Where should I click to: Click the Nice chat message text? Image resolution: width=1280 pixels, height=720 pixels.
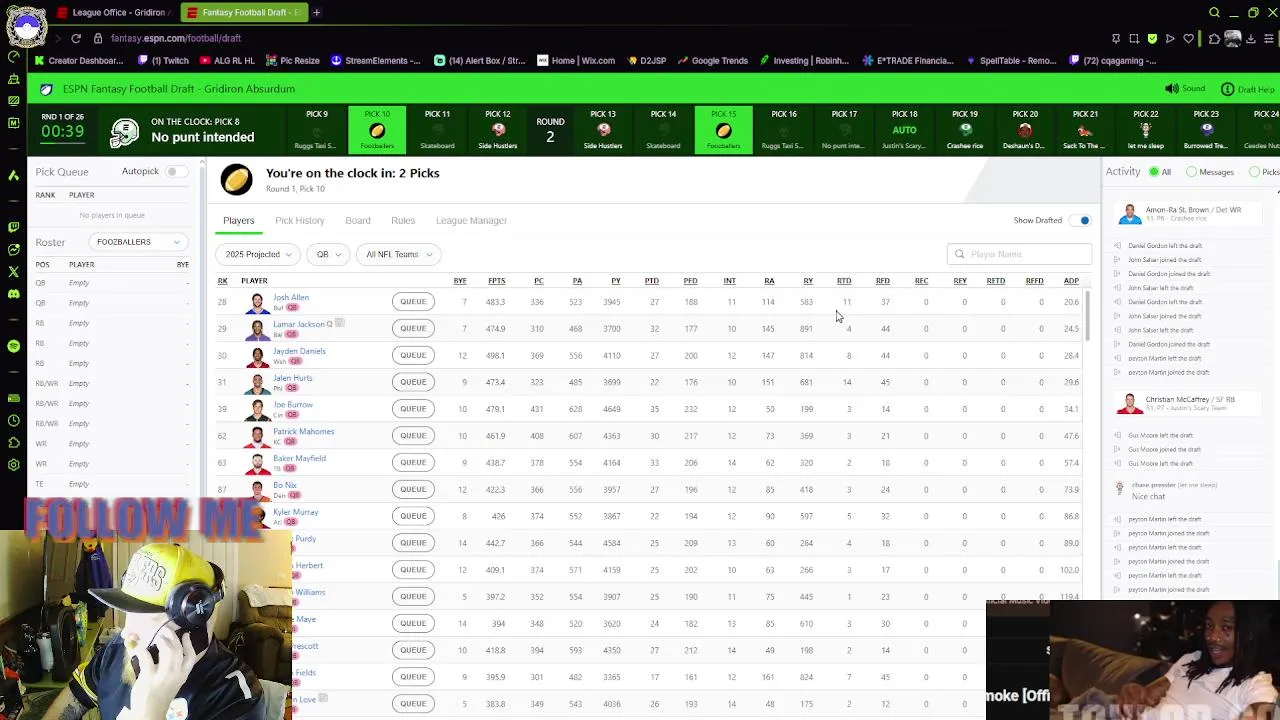point(1148,496)
